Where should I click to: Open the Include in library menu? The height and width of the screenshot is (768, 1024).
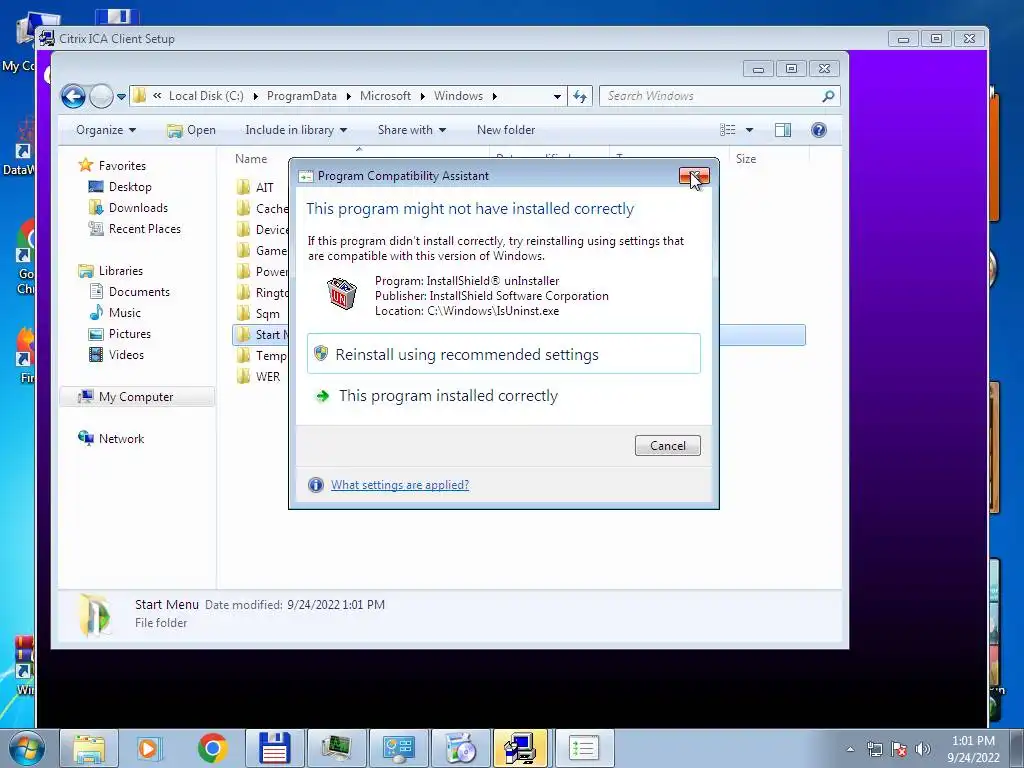pyautogui.click(x=296, y=130)
